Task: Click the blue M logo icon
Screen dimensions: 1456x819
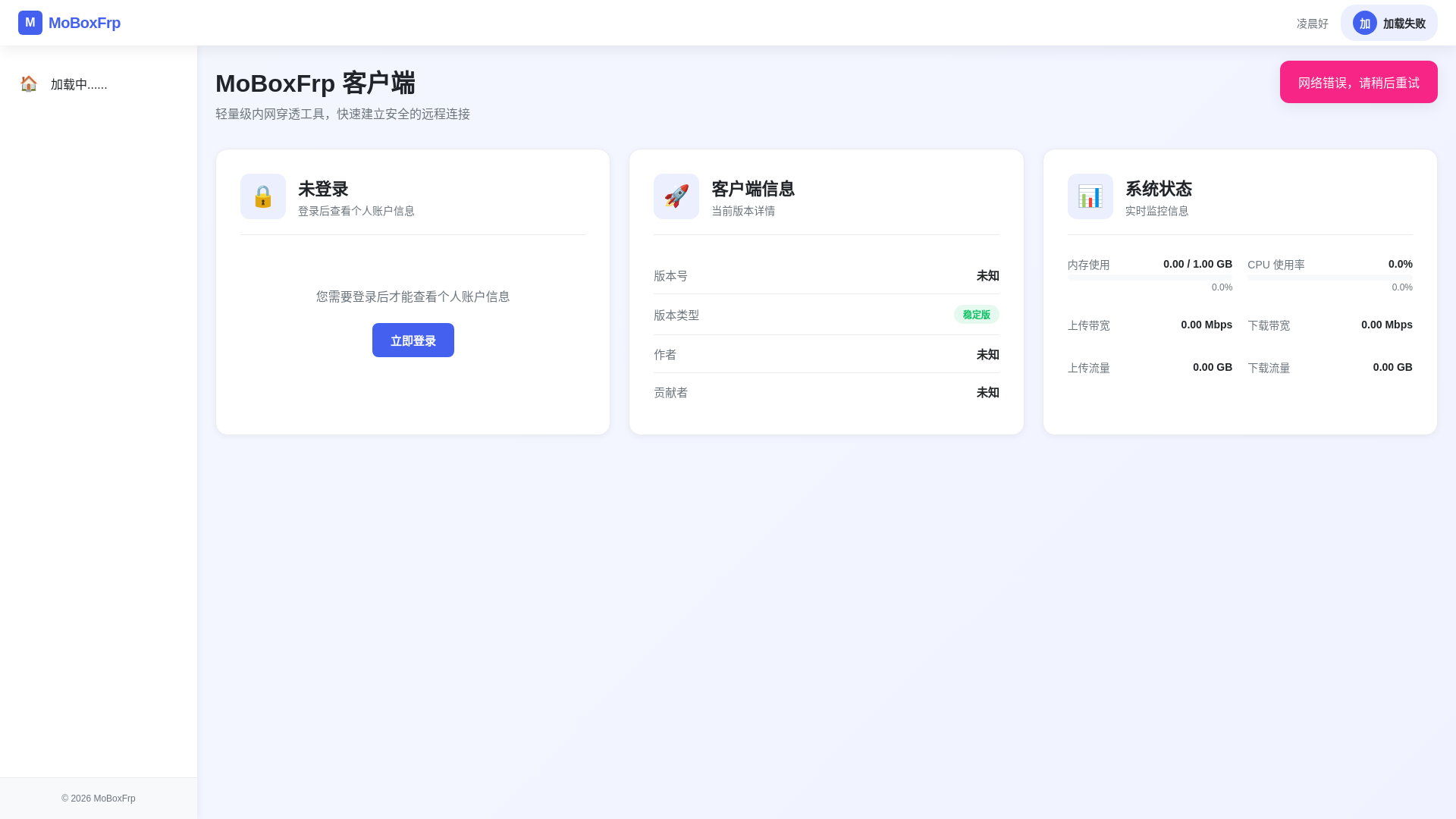Action: tap(30, 23)
